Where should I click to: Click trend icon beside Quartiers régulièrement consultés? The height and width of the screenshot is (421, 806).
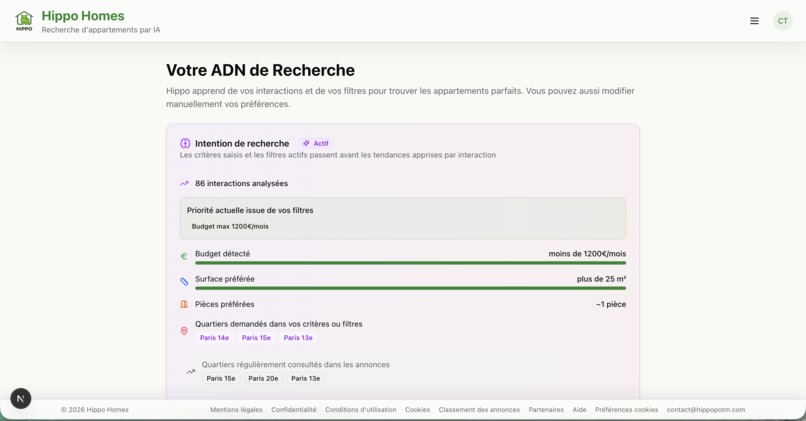point(191,372)
